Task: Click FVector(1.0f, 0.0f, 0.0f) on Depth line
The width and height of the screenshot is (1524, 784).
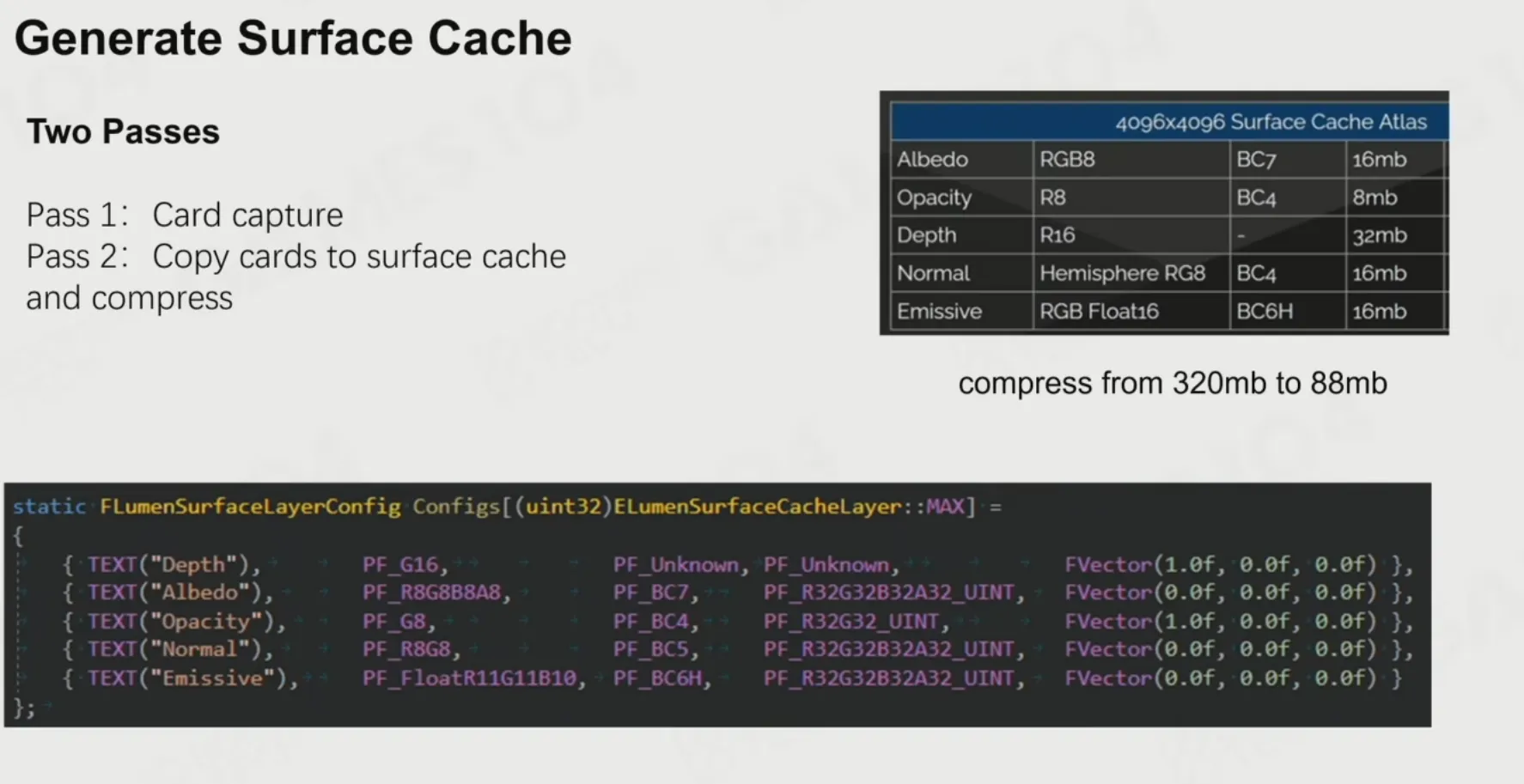Action: coord(1221,565)
